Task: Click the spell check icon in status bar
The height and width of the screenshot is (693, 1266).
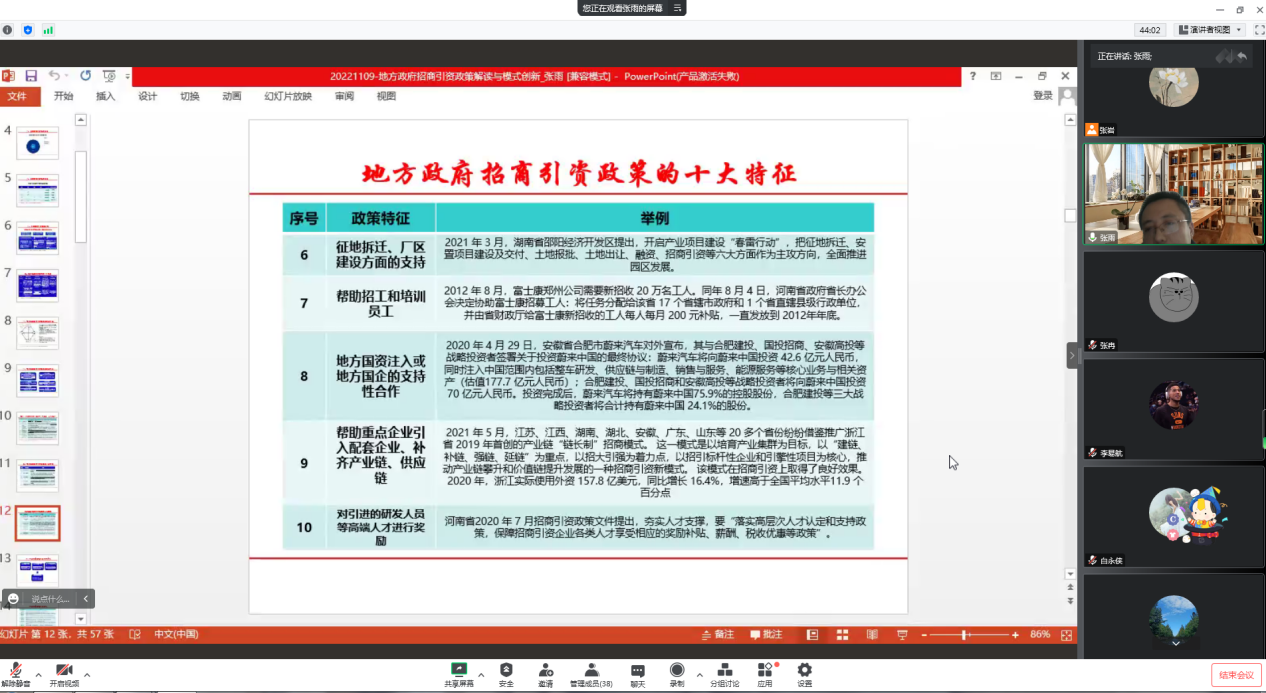Action: coord(135,634)
